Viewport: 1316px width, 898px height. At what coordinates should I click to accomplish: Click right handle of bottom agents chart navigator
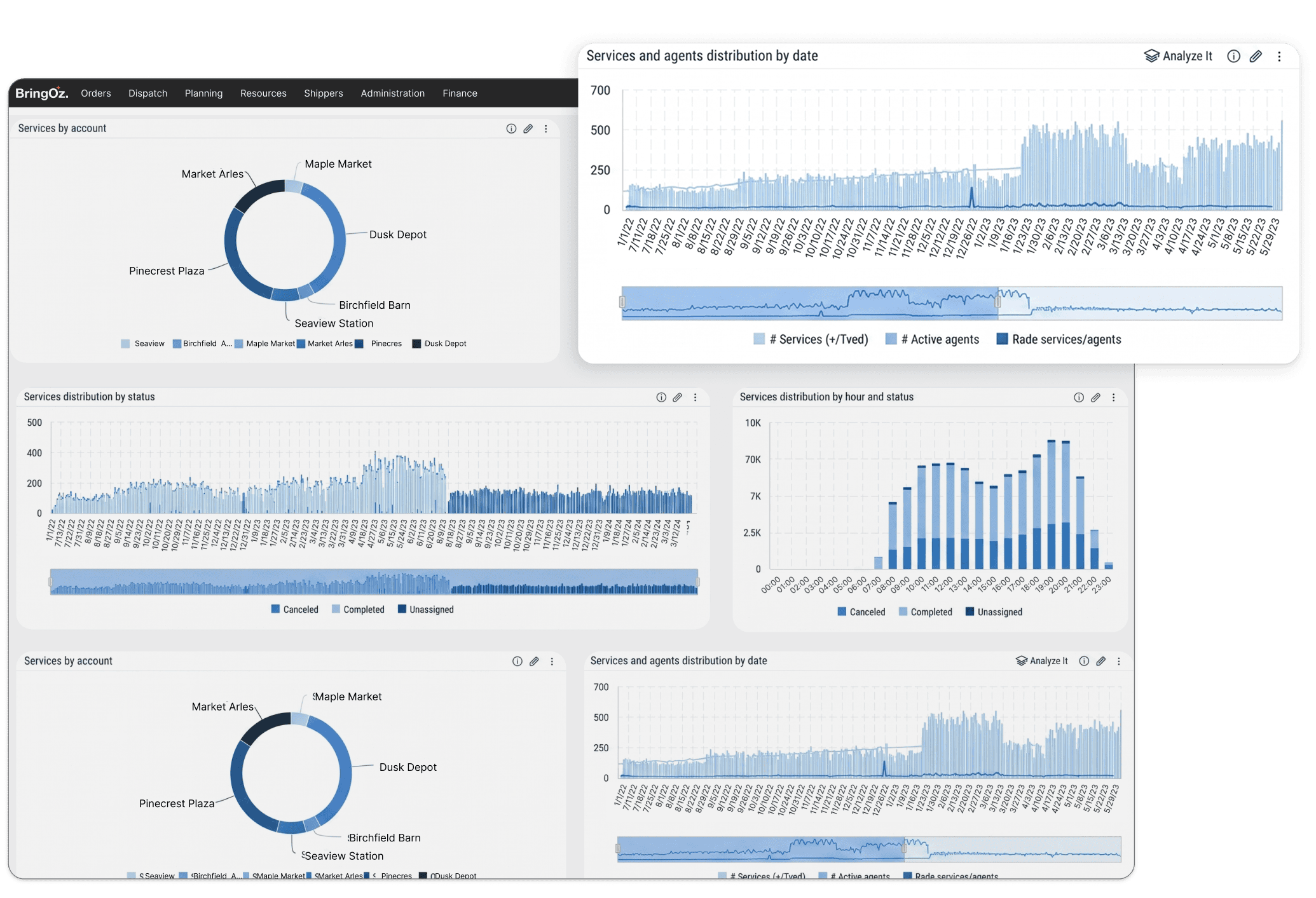[x=904, y=848]
